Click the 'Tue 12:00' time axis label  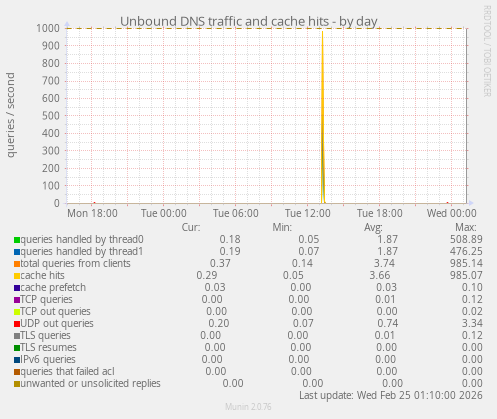coord(308,213)
